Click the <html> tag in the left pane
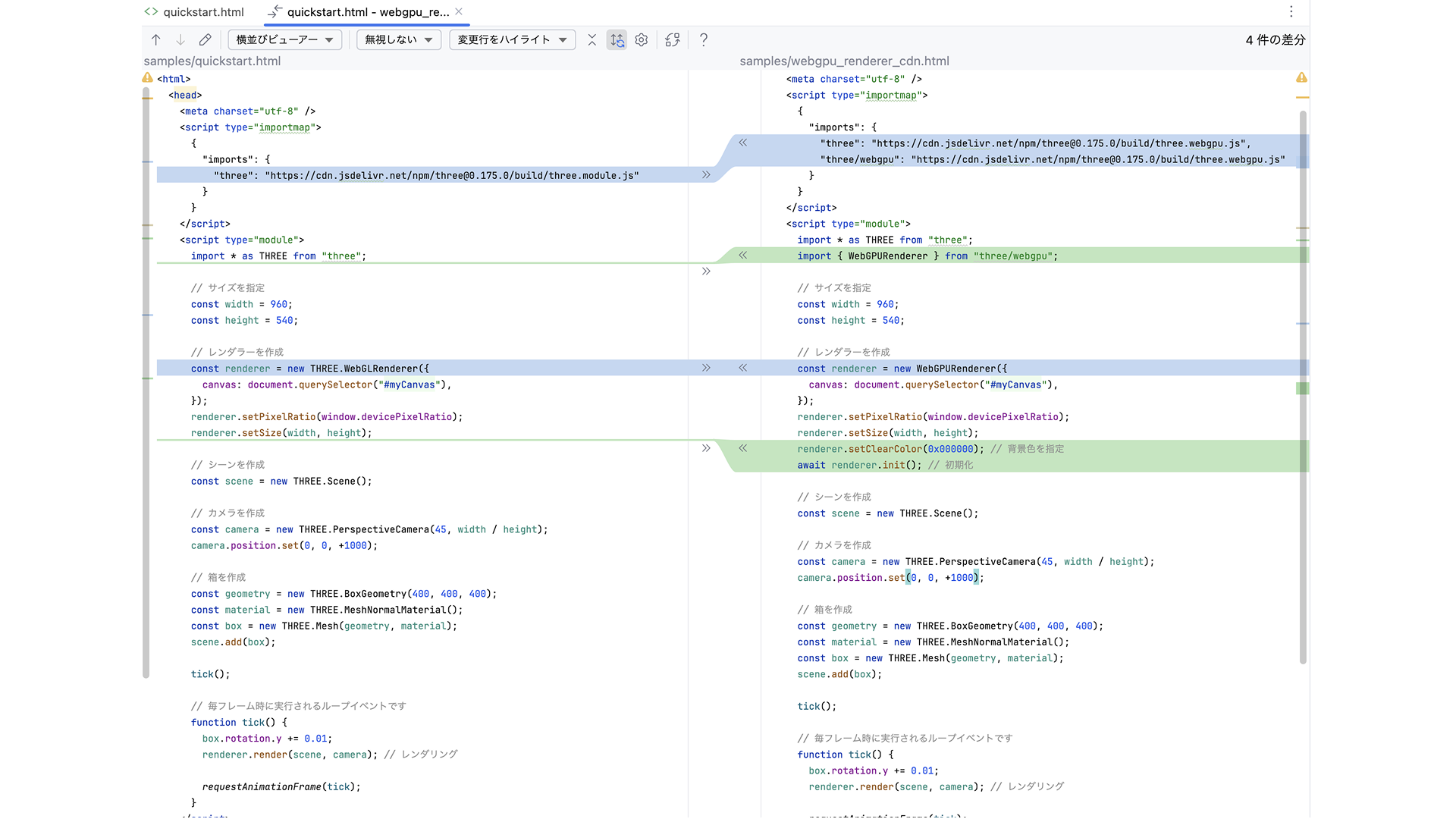Viewport: 1456px width, 819px height. point(174,79)
